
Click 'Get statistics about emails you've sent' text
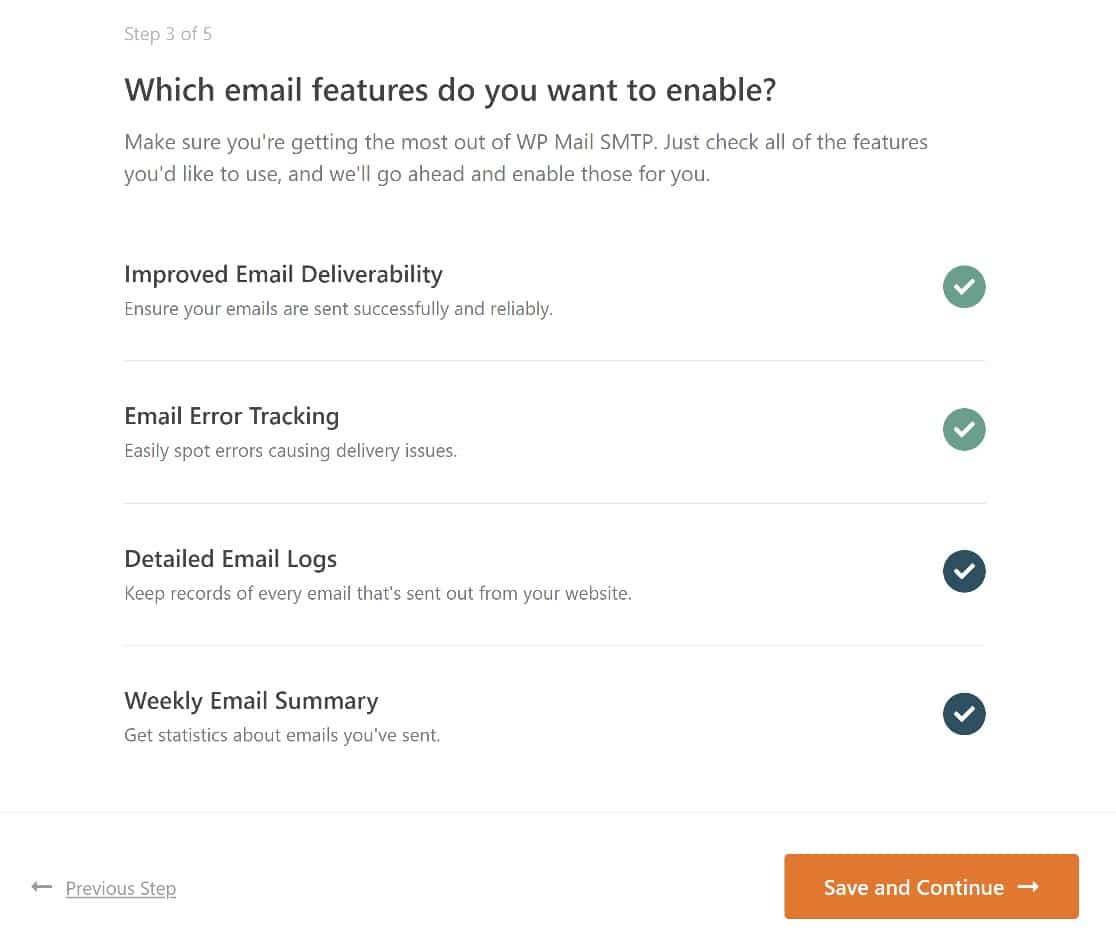click(282, 735)
